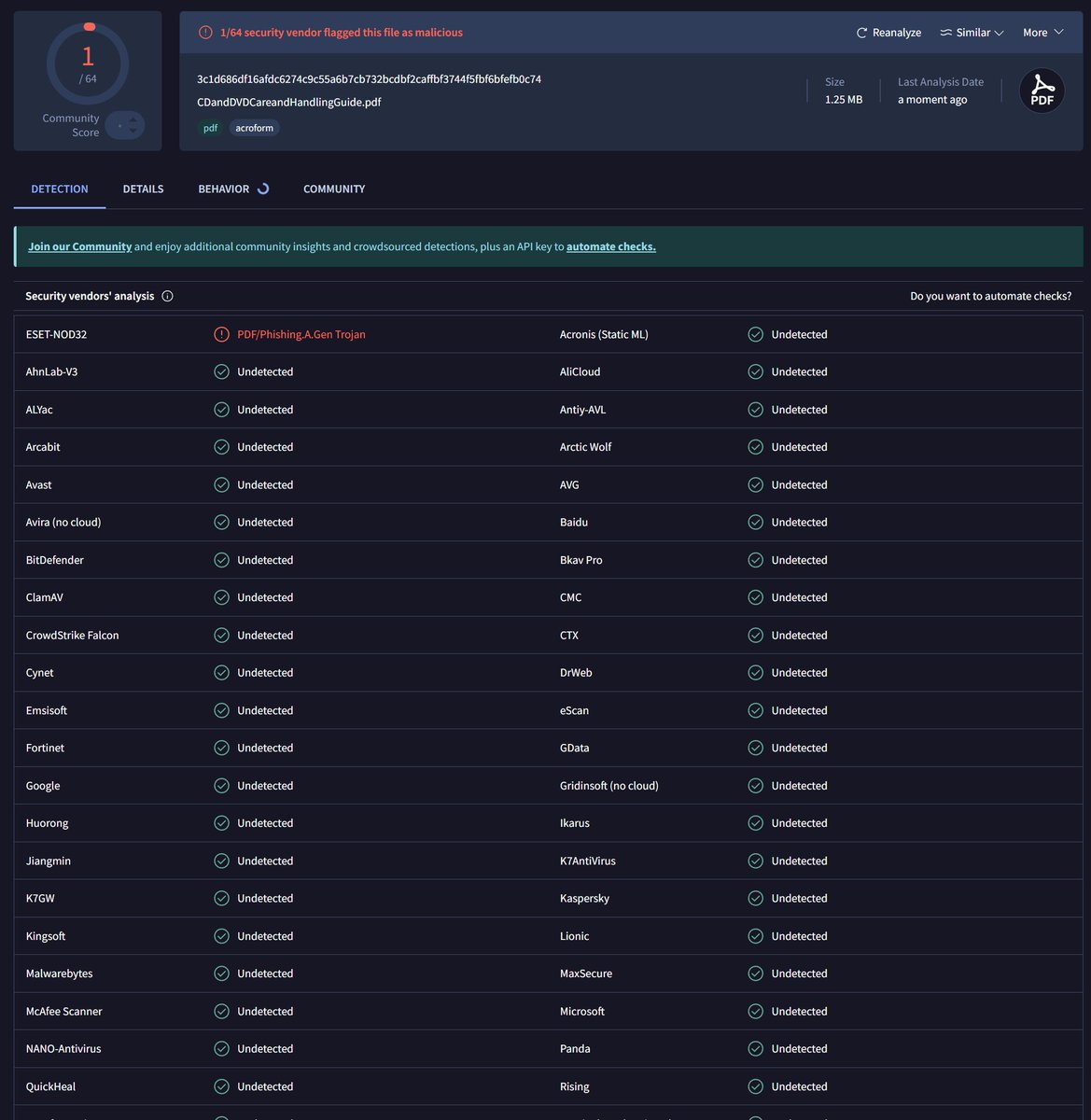
Task: Click the checkmark icon in McAfee Scanner row
Action: pos(221,1011)
